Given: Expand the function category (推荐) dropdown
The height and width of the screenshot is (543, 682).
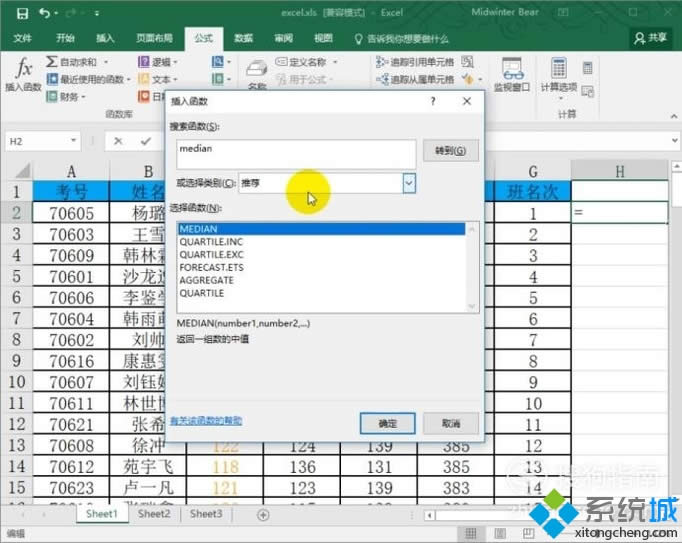Looking at the screenshot, I should pyautogui.click(x=408, y=183).
